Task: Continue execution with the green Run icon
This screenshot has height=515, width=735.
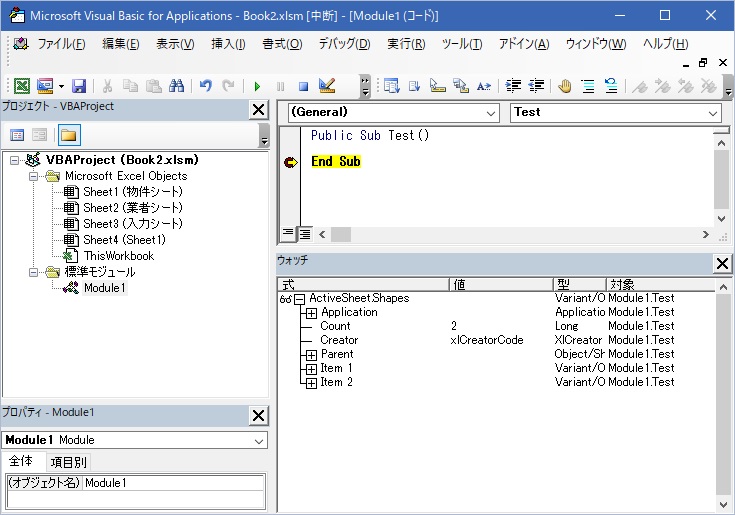Action: 257,86
